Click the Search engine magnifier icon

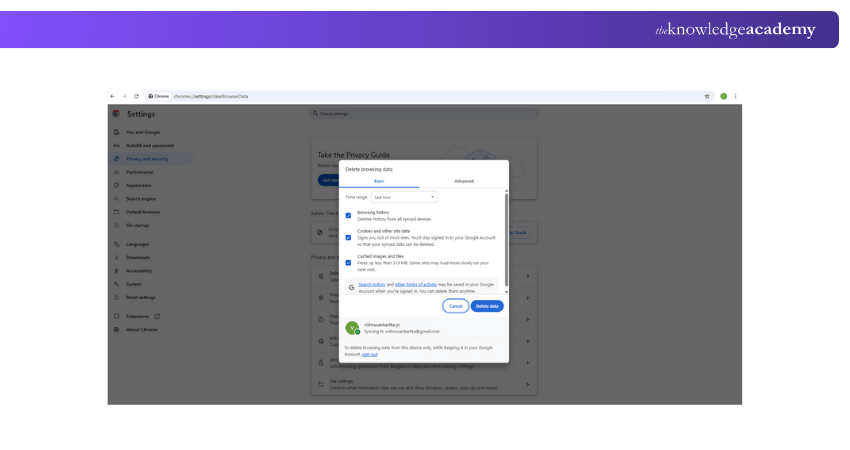116,199
